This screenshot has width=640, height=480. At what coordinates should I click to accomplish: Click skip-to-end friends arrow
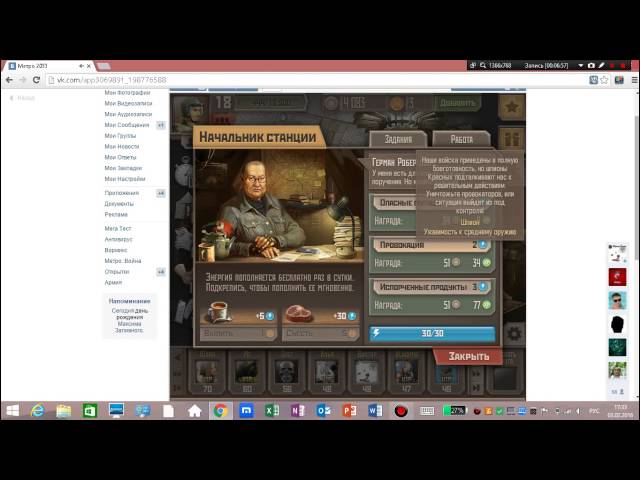pyautogui.click(x=476, y=388)
